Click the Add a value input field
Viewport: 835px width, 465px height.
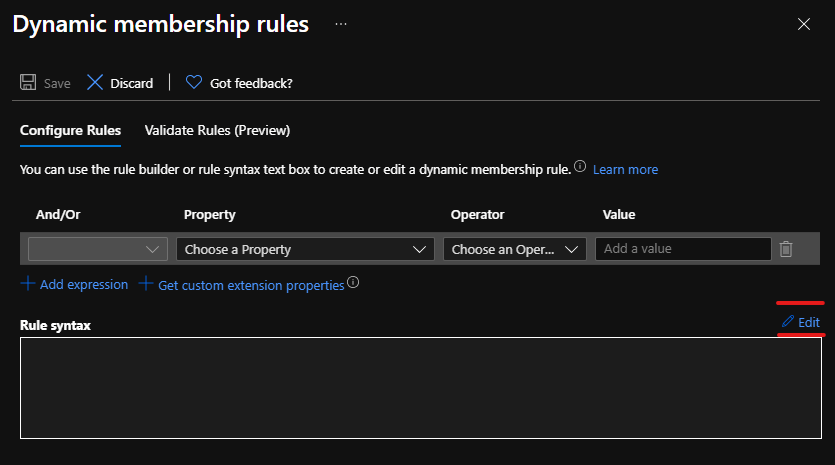click(683, 249)
